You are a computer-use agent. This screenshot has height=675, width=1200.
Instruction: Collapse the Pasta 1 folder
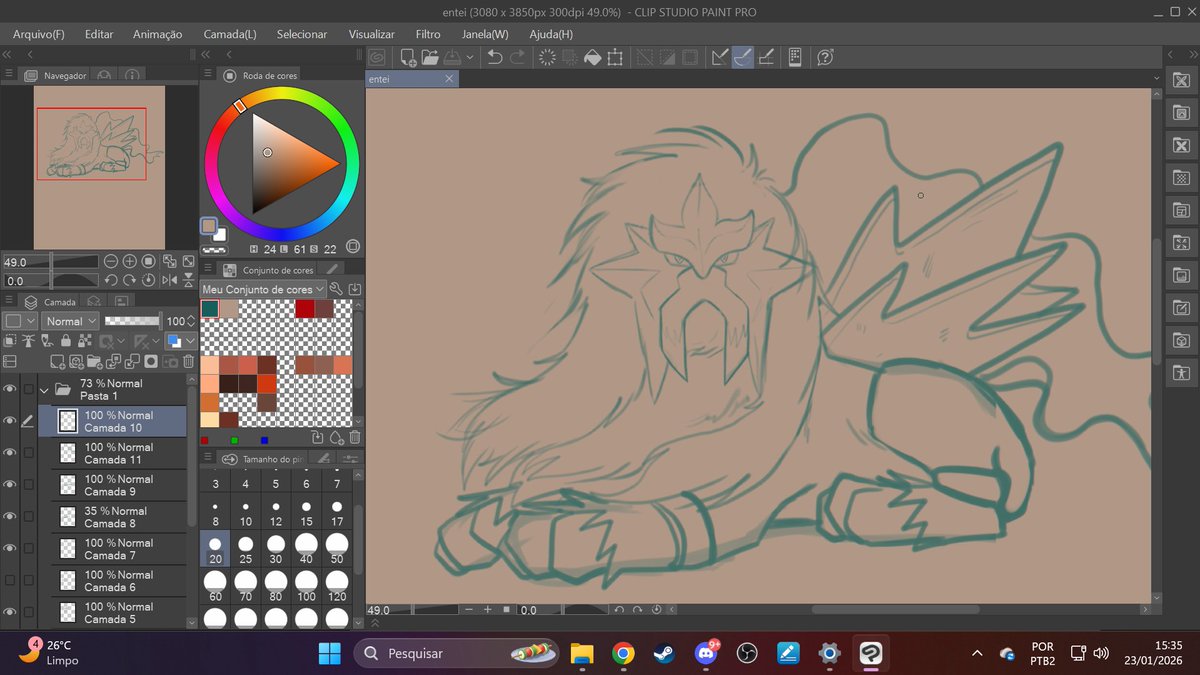[x=44, y=389]
